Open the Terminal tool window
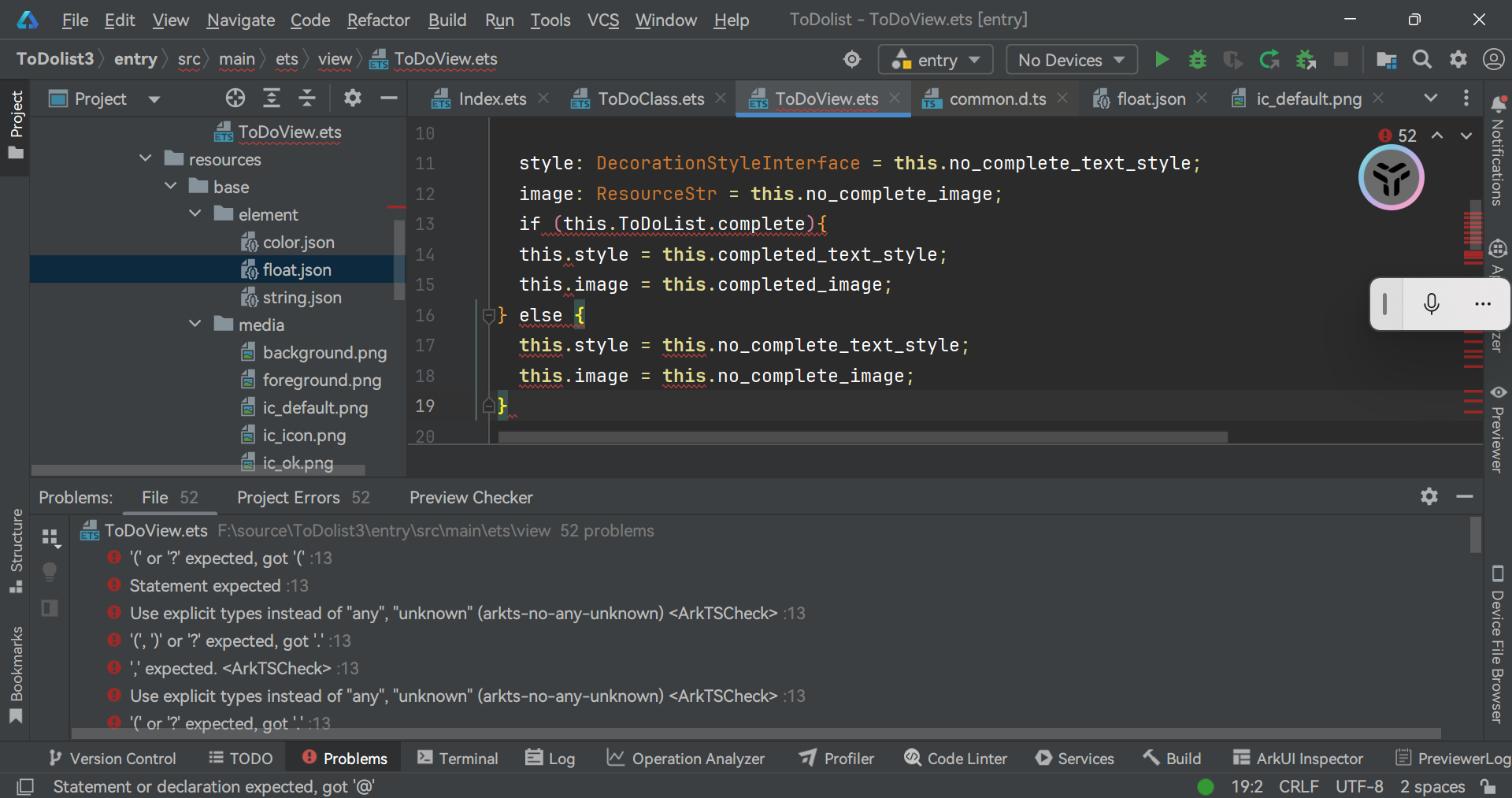This screenshot has height=798, width=1512. point(458,758)
